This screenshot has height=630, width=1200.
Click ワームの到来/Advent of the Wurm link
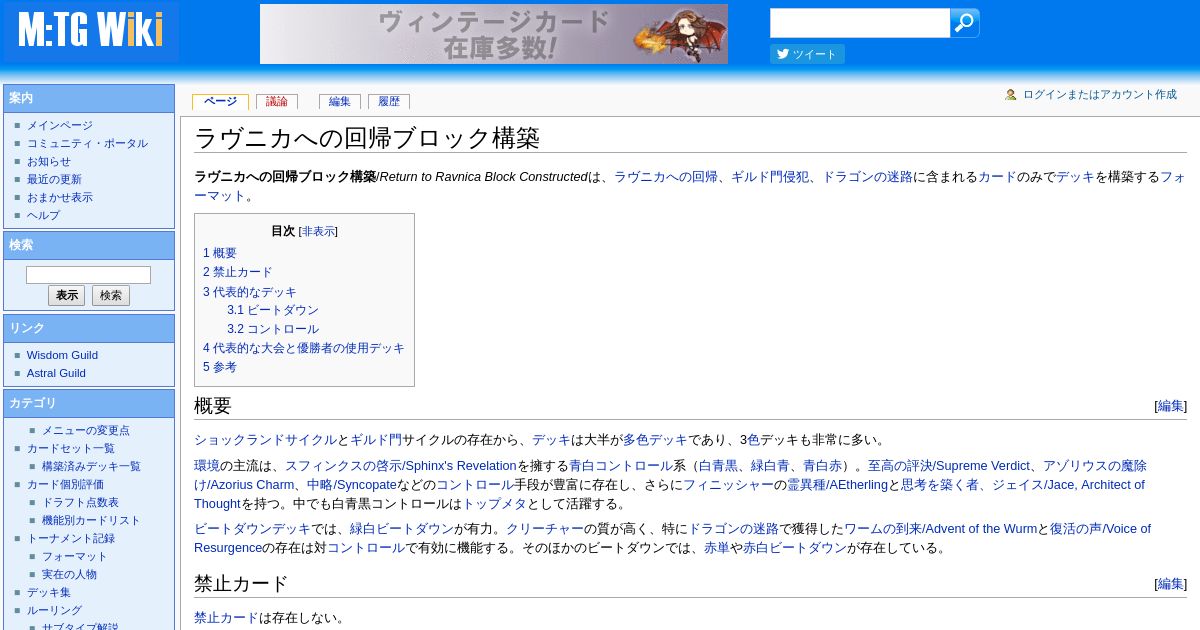[x=940, y=529]
